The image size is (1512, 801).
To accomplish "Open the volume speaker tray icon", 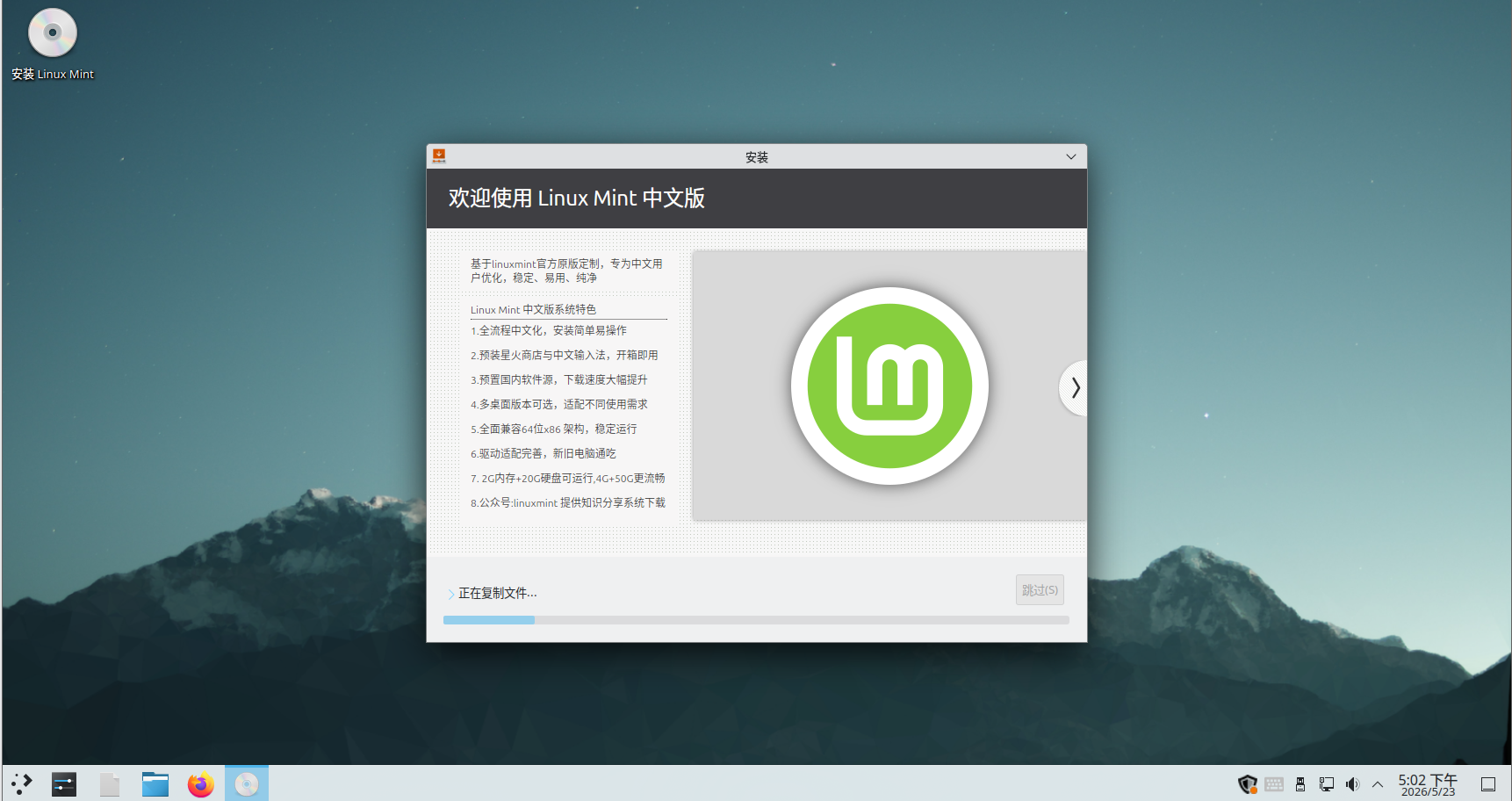I will (1352, 784).
